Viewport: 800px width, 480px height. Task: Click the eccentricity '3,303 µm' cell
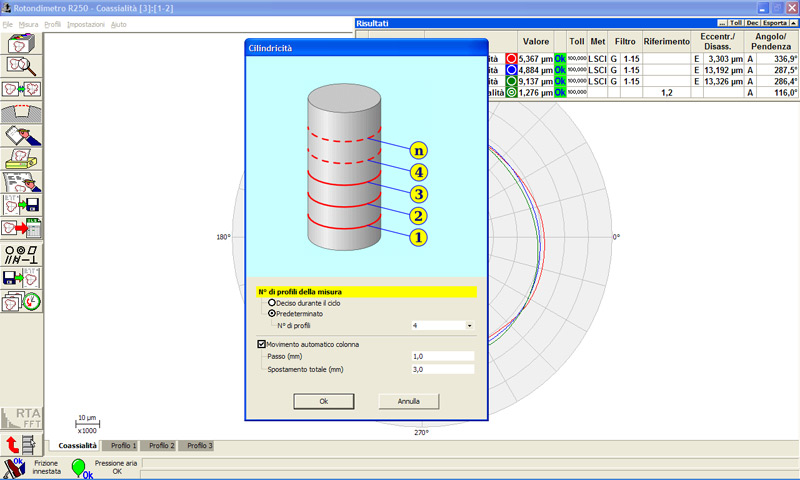tap(723, 59)
